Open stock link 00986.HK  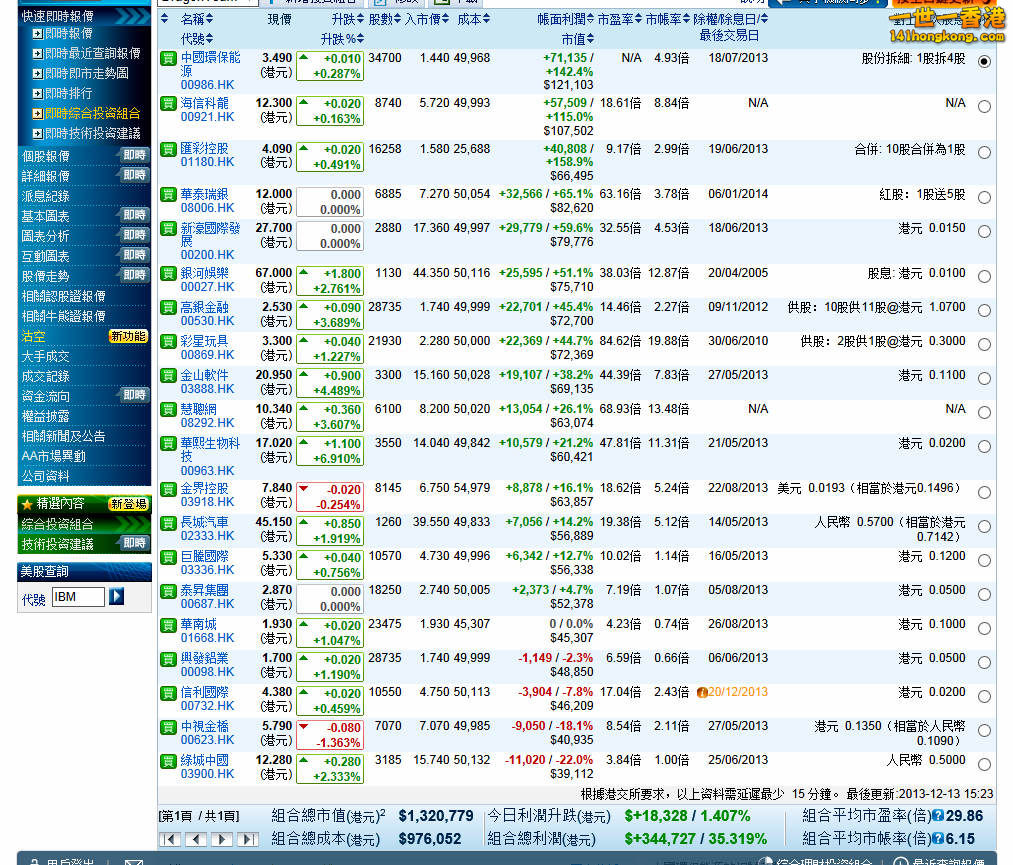[x=207, y=85]
